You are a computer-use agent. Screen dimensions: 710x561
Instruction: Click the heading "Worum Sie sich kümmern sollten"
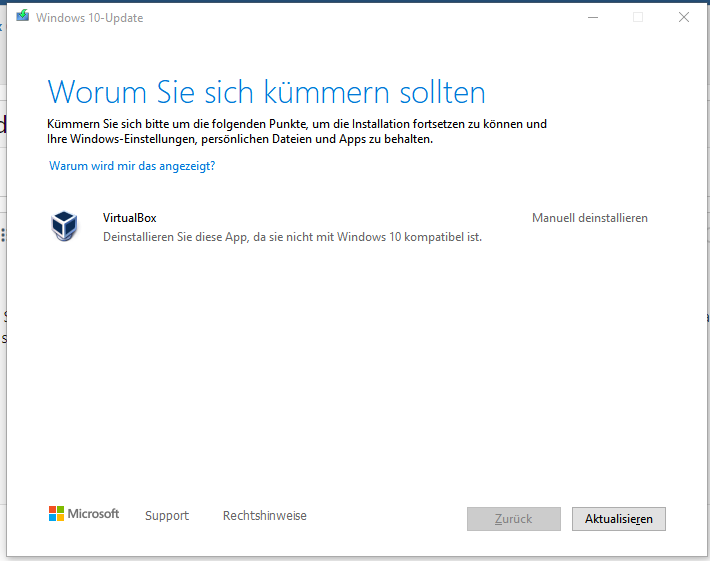point(266,92)
